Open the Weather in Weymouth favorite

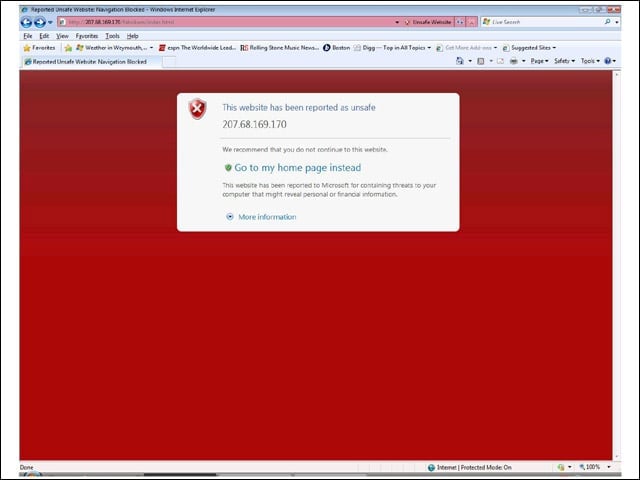[111, 48]
